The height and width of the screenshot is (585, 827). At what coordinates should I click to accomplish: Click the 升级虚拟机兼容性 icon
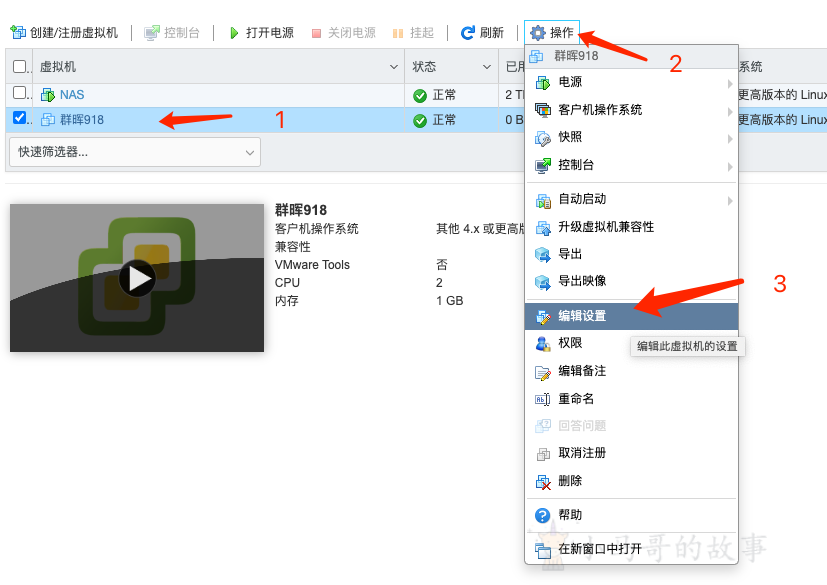coord(543,227)
